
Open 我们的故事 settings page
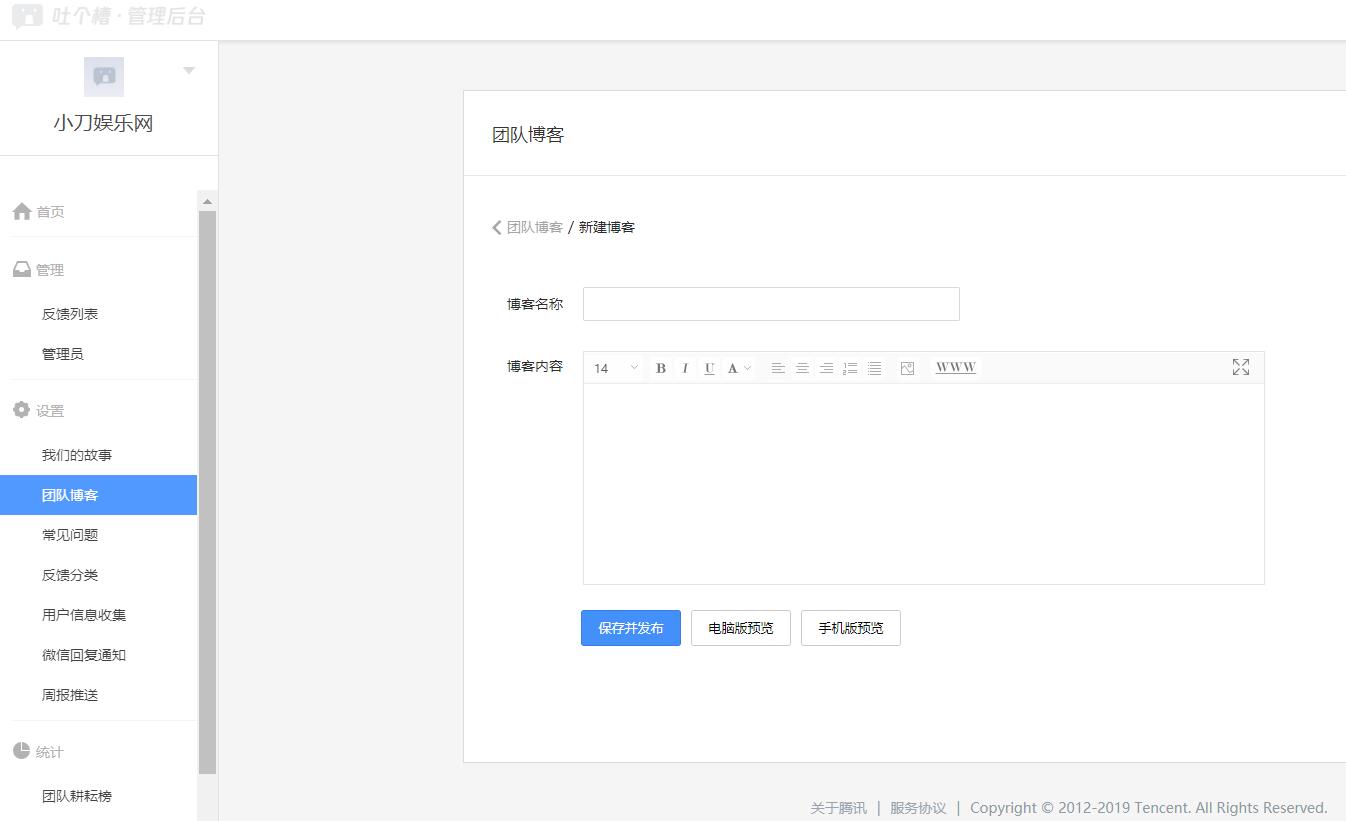[77, 455]
